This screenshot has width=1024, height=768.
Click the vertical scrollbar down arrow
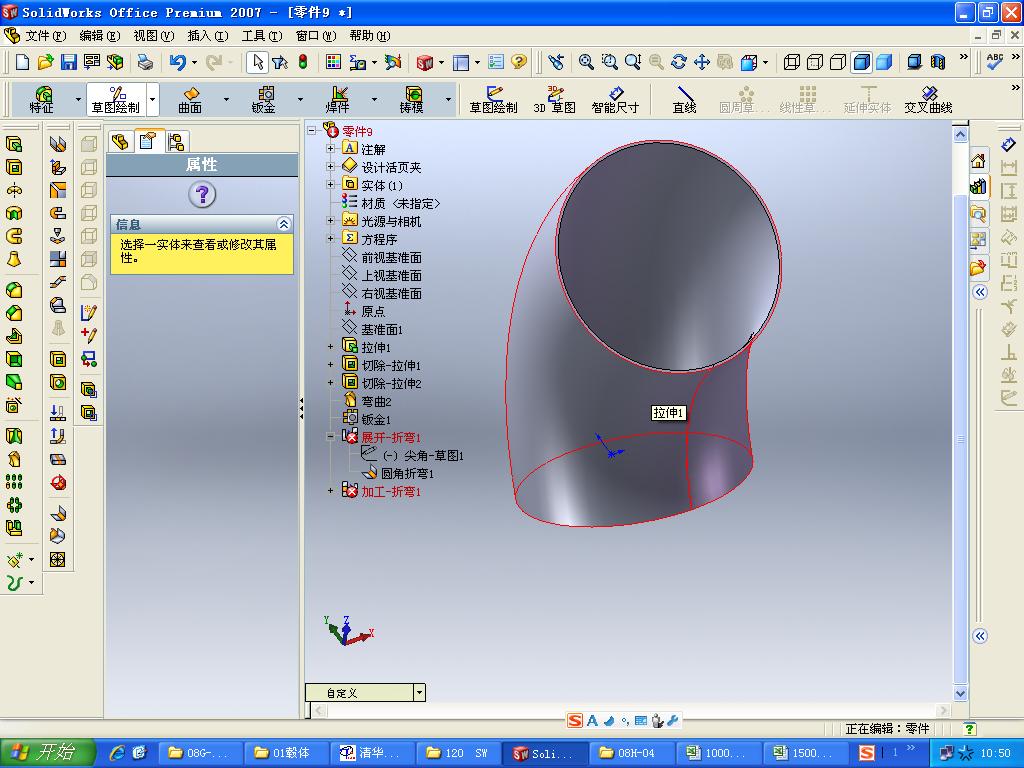click(x=960, y=693)
